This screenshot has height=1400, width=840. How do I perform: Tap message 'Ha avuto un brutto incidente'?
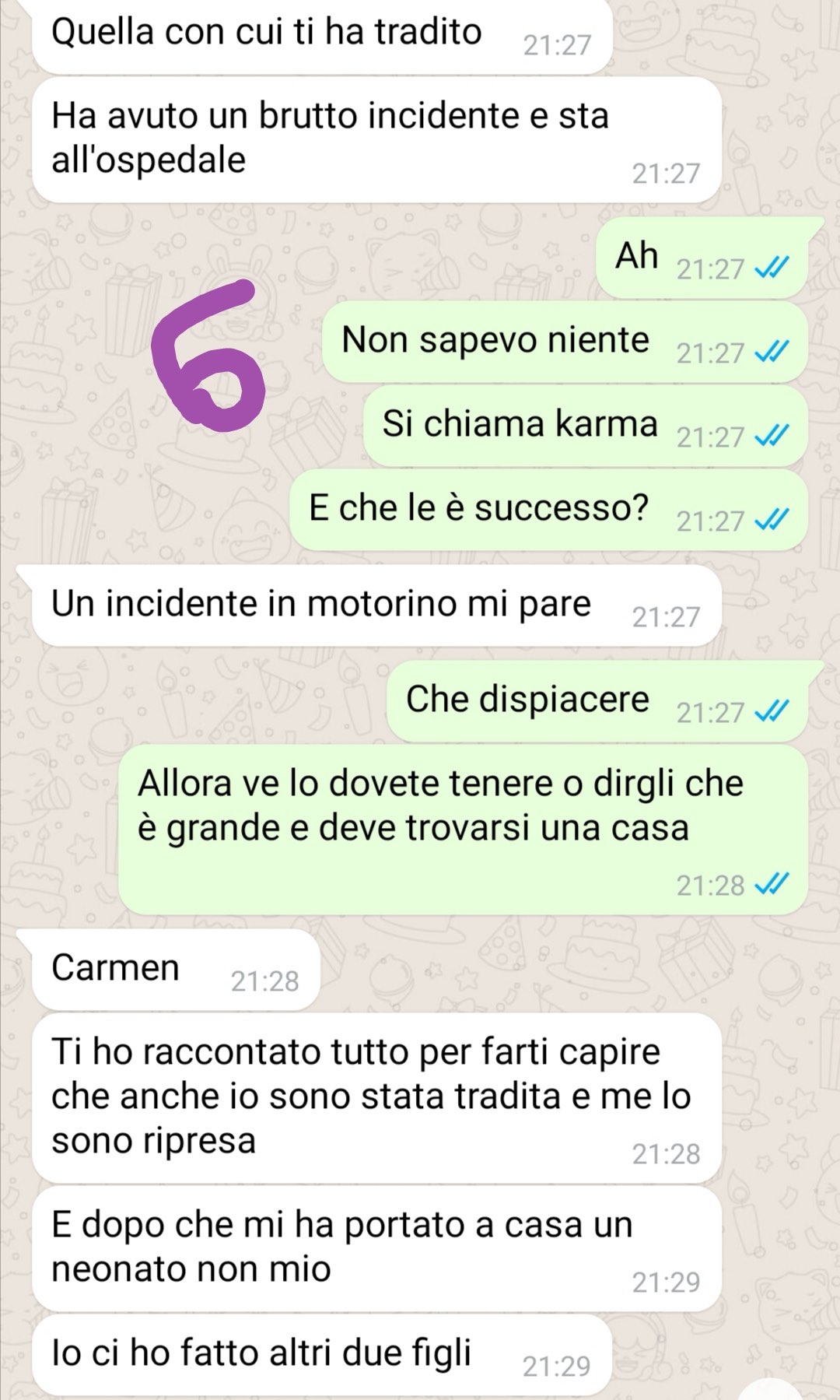tap(376, 140)
